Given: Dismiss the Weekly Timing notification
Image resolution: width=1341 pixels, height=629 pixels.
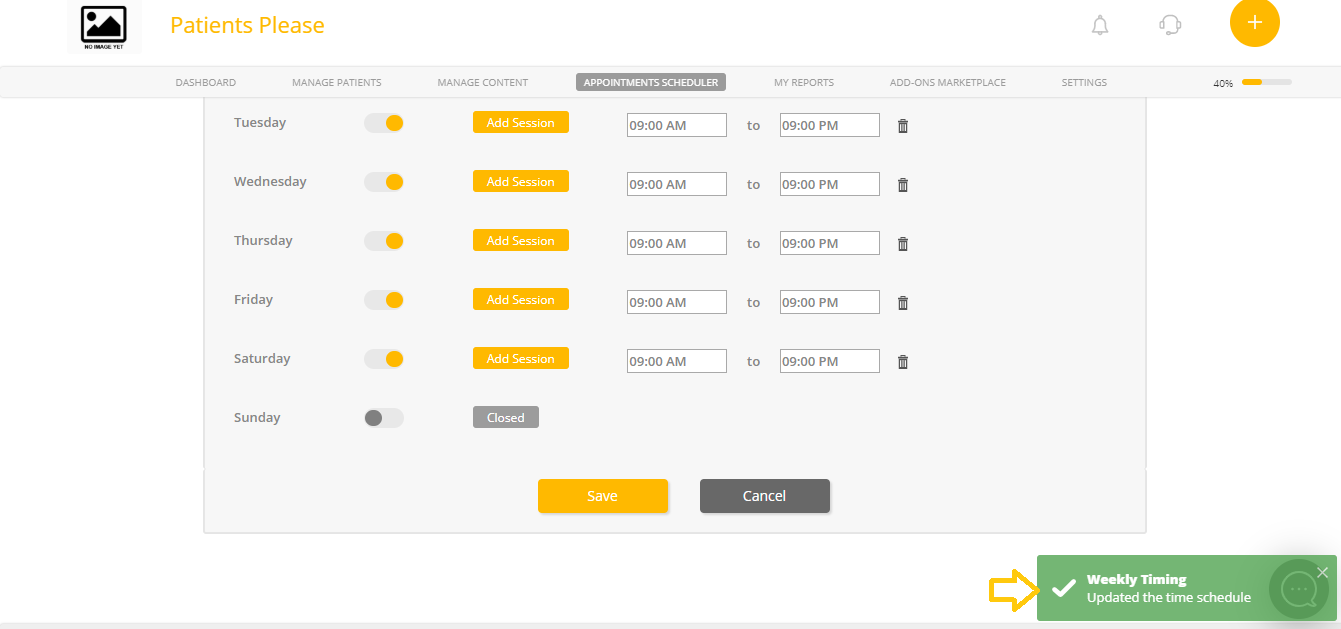Looking at the screenshot, I should coord(1323,572).
